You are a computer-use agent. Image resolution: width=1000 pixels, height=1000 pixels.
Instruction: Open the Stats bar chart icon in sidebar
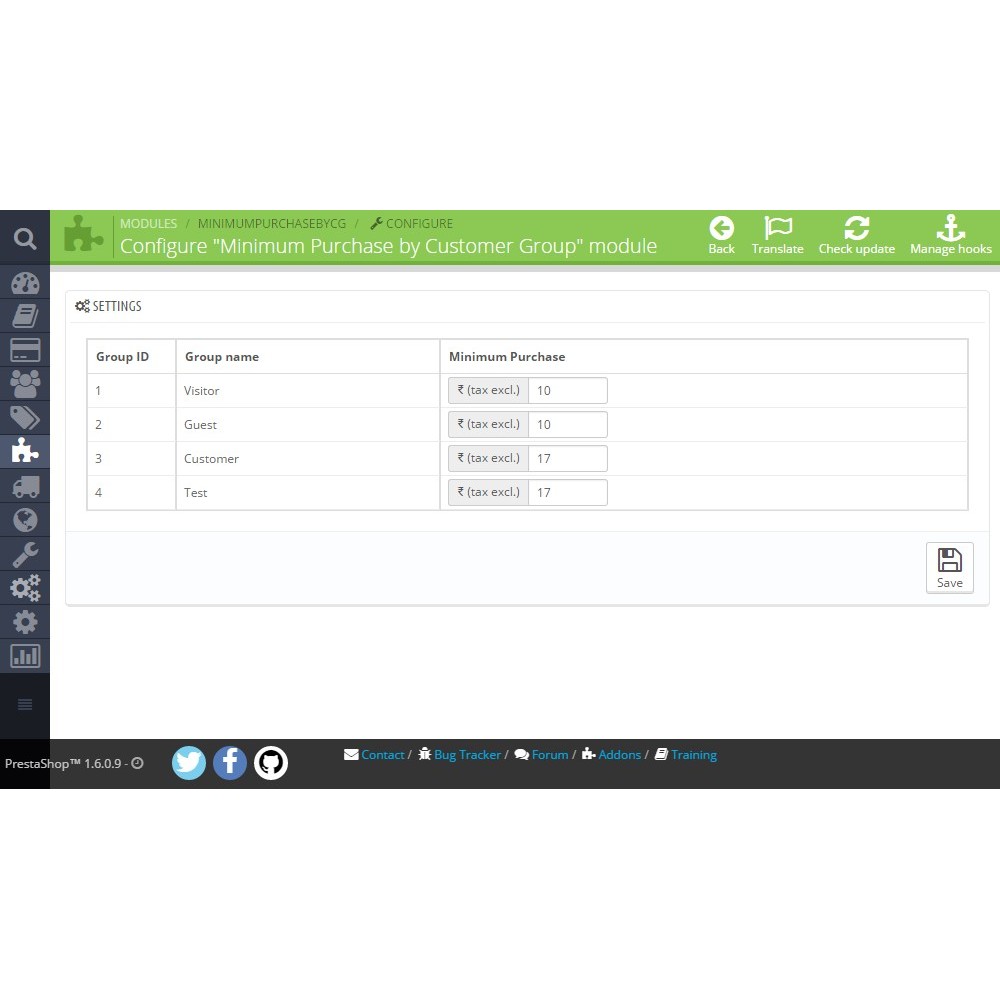(25, 656)
